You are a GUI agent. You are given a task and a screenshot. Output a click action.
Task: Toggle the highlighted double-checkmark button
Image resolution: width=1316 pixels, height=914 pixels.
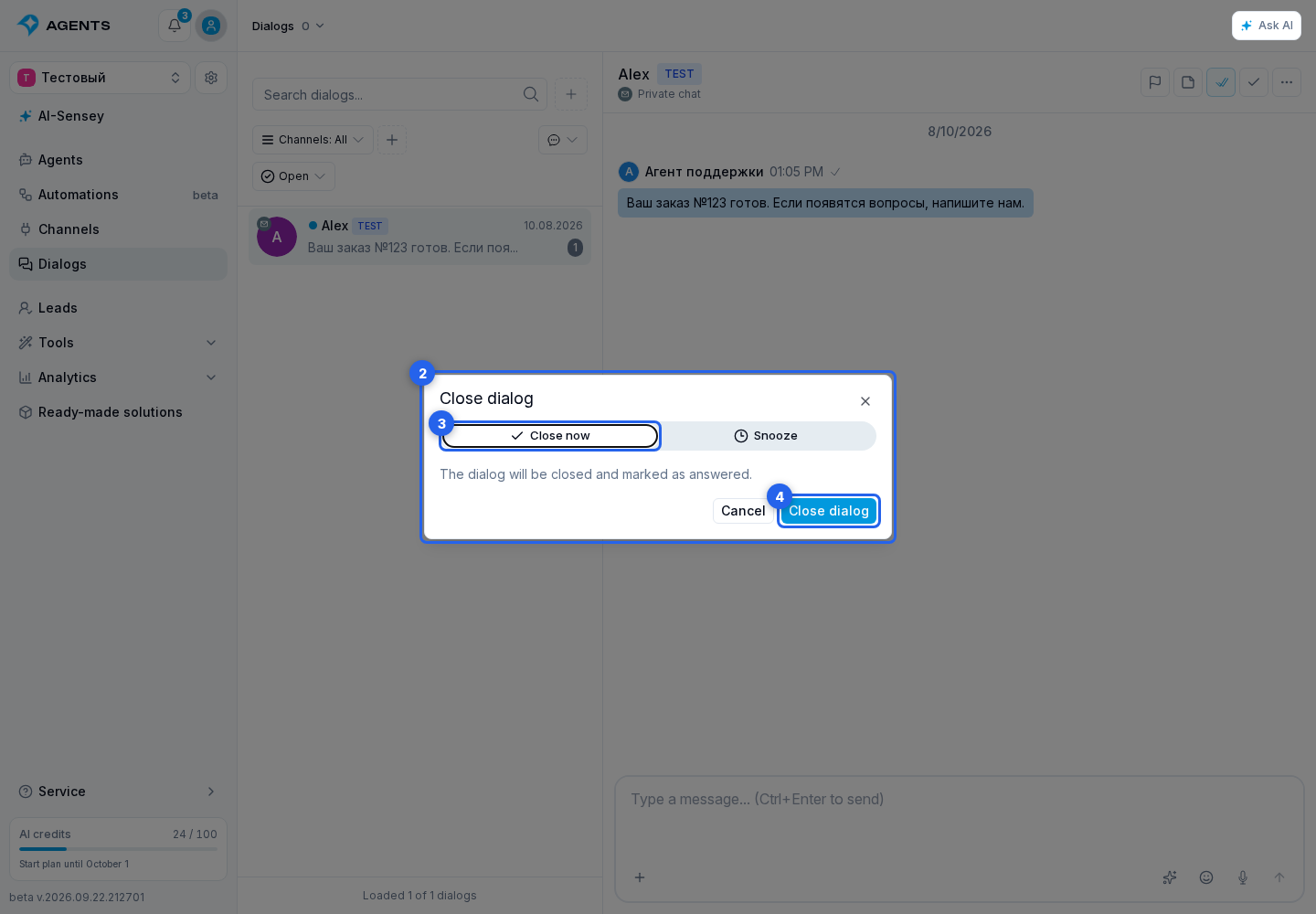coord(1221,82)
